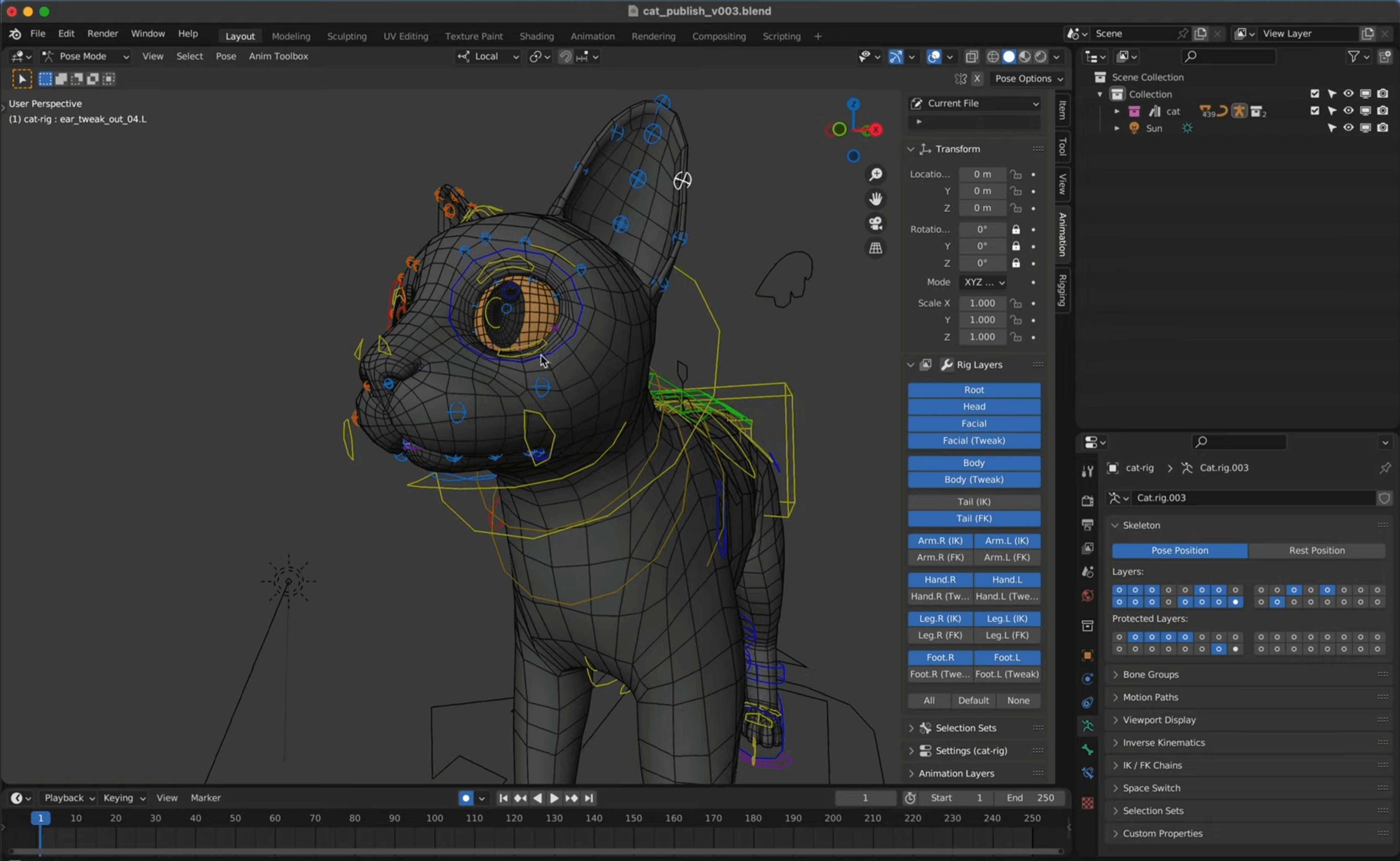Activate the Zoom tool in viewport gizmos
This screenshot has height=861, width=1400.
click(x=876, y=174)
